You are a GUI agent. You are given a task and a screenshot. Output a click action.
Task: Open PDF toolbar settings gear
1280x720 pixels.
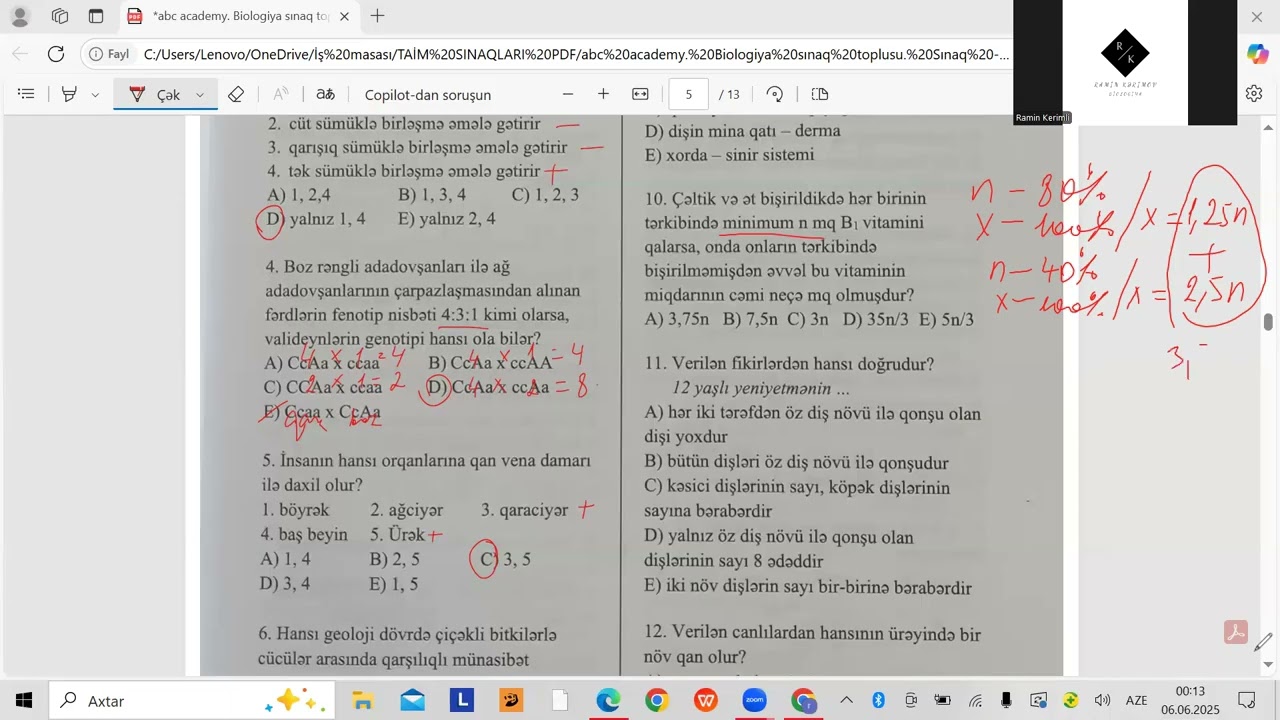coord(1254,93)
